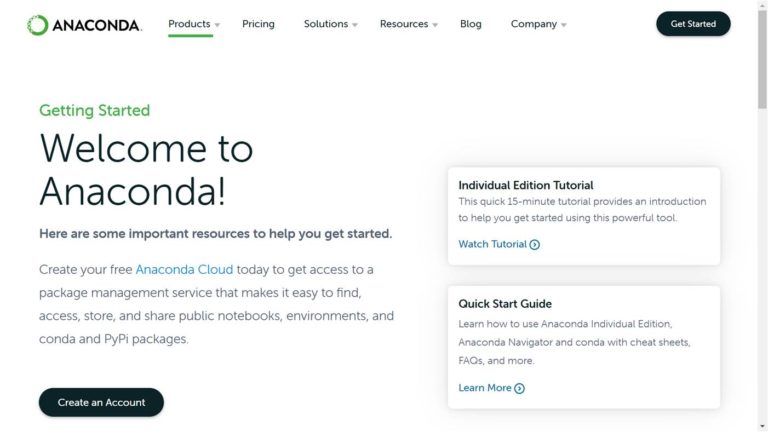Viewport: 768px width, 432px height.
Task: Select the Company menu label
Action: coord(533,24)
